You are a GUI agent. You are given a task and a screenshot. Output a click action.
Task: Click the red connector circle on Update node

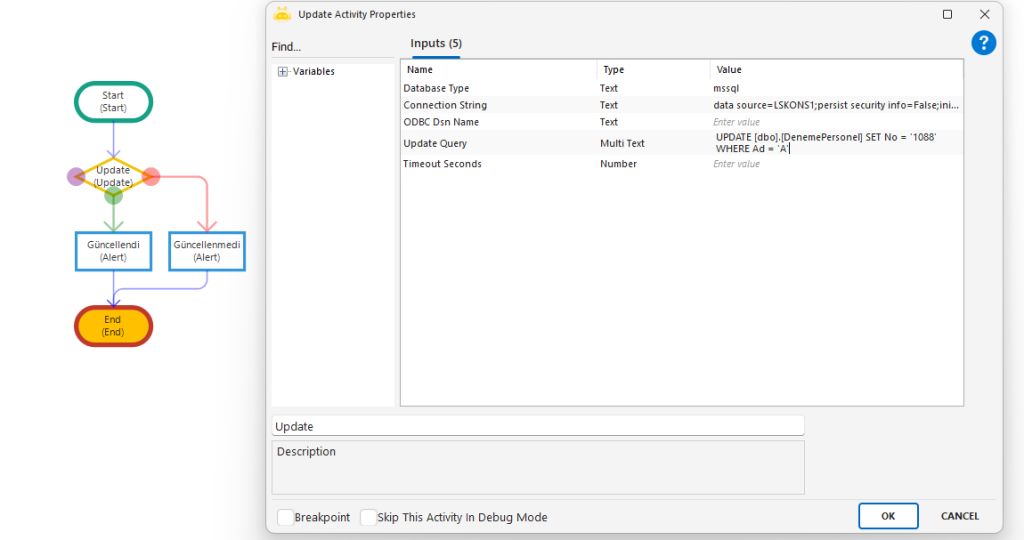151,177
